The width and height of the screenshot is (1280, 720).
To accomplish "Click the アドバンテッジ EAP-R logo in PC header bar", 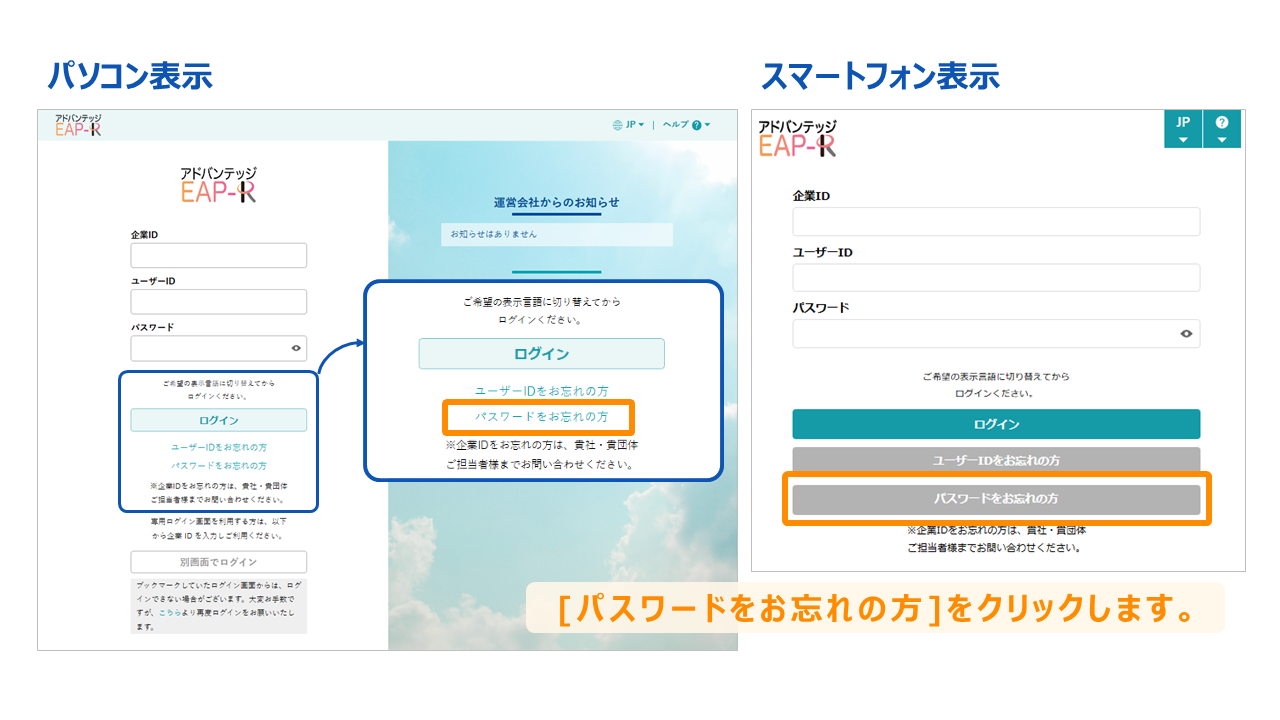I will tap(78, 125).
